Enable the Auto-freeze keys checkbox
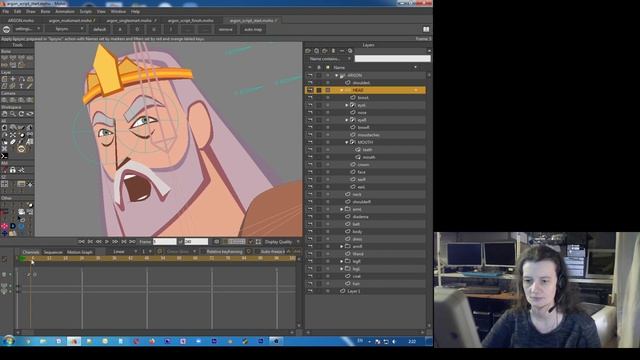Screen dimensions: 640x360 coord(257,252)
